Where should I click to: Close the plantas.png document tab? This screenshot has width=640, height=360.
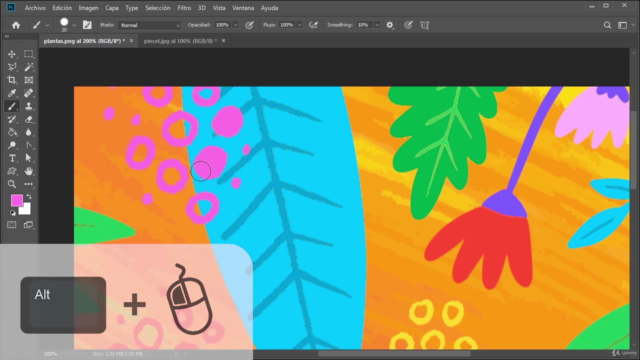click(x=131, y=41)
